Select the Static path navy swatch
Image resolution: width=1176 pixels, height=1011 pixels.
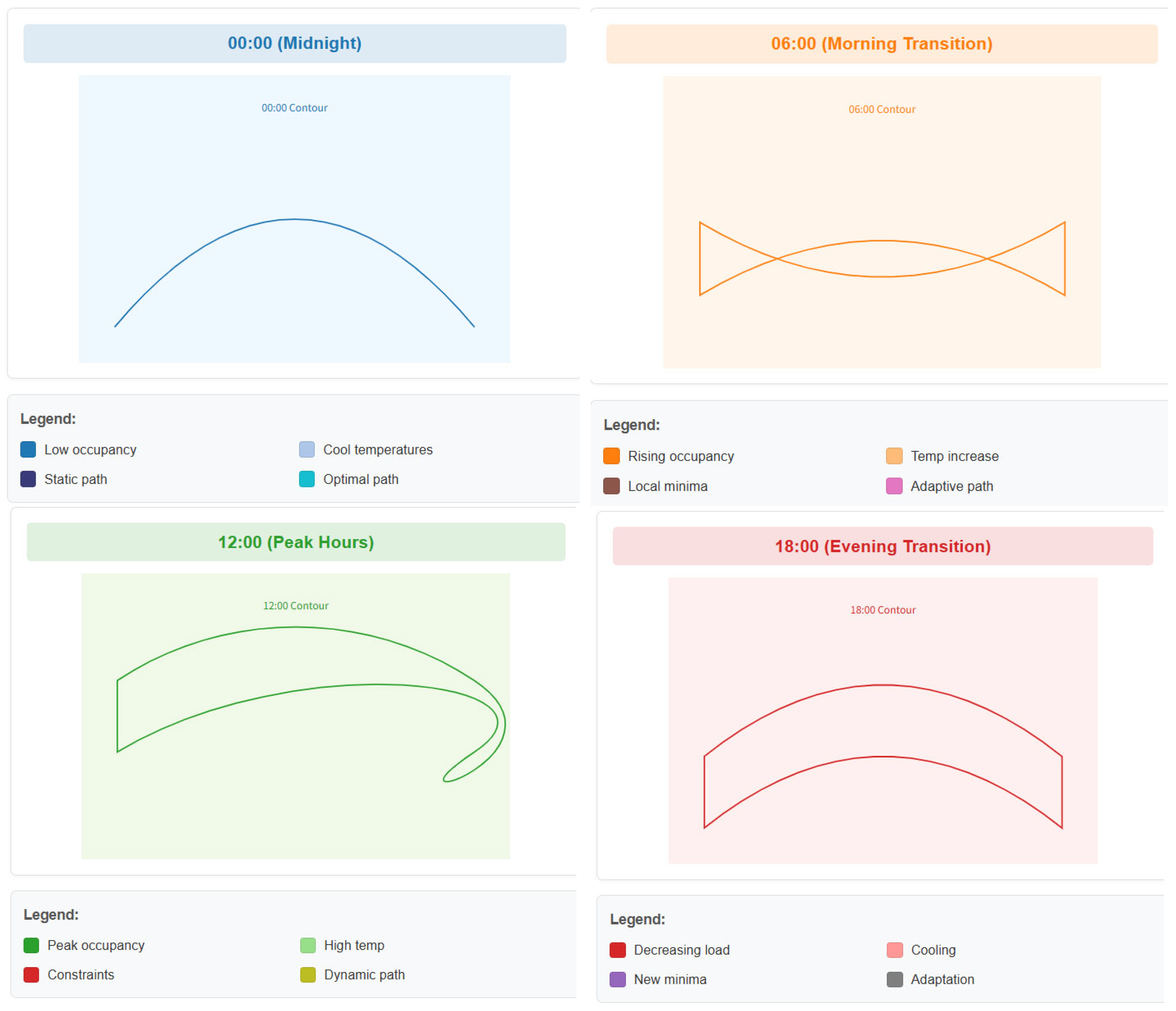(28, 479)
